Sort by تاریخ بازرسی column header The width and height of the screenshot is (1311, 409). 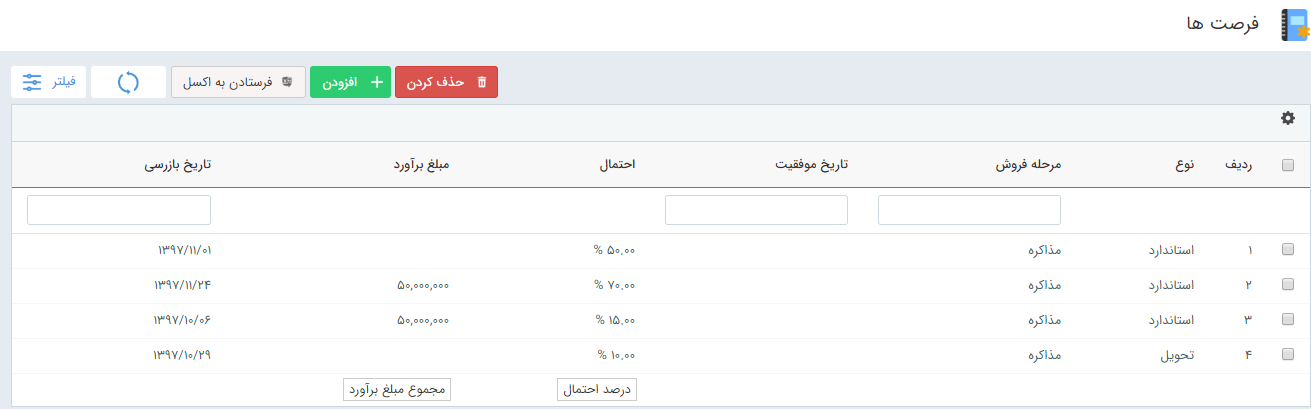click(x=179, y=165)
